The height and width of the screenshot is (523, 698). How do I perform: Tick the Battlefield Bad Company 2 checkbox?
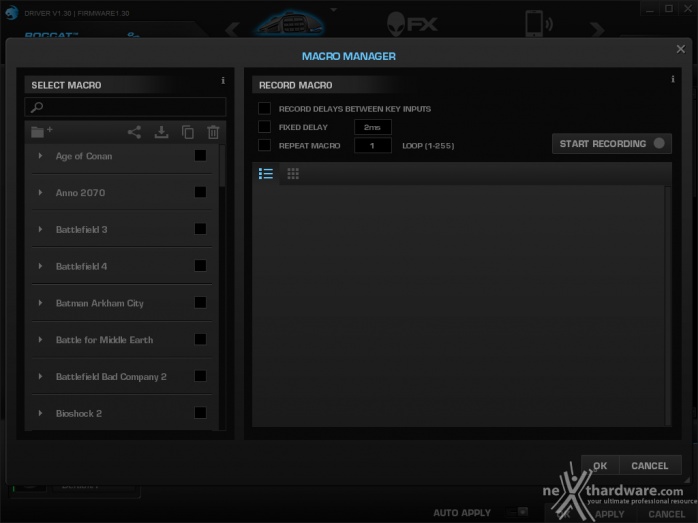point(200,376)
